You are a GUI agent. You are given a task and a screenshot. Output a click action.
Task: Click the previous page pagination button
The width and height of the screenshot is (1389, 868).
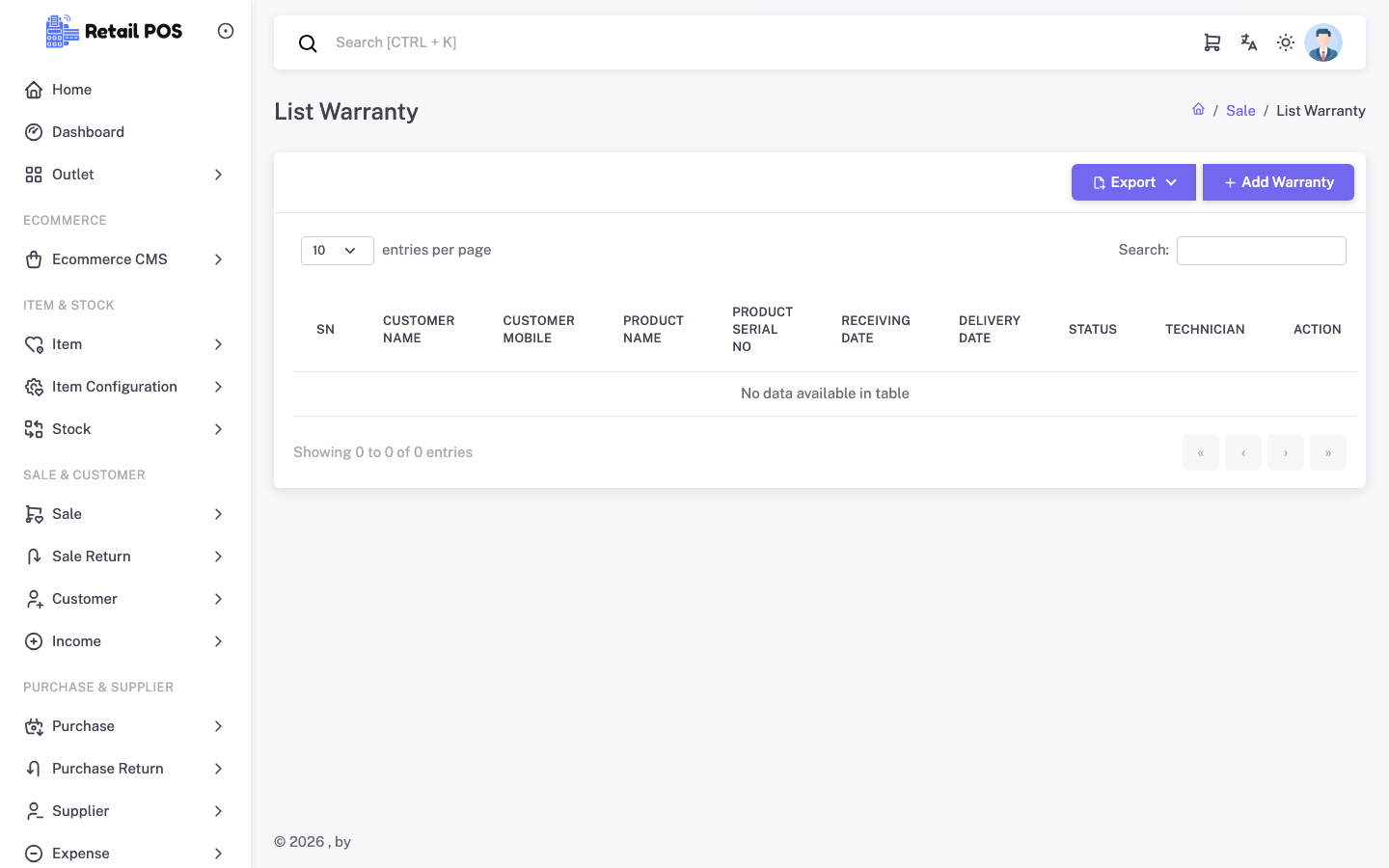point(1243,452)
